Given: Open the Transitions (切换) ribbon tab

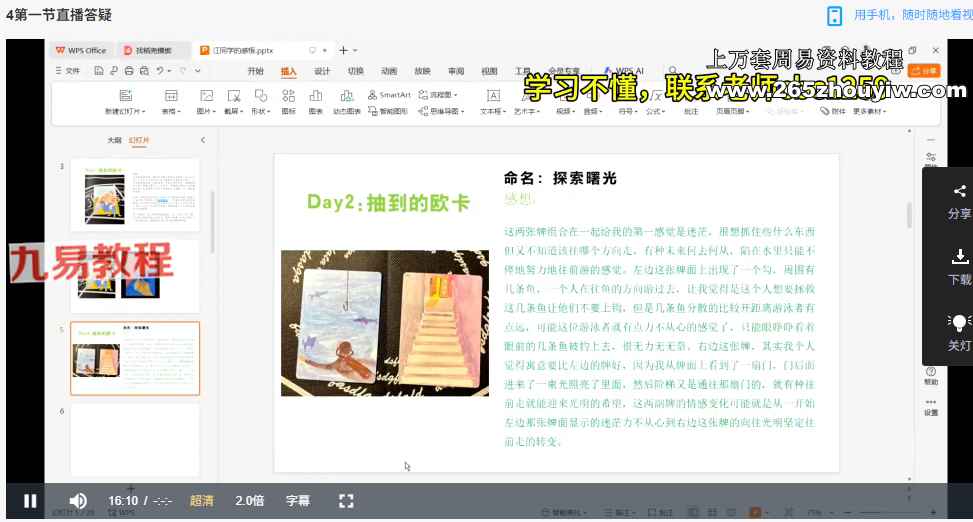Looking at the screenshot, I should [356, 71].
